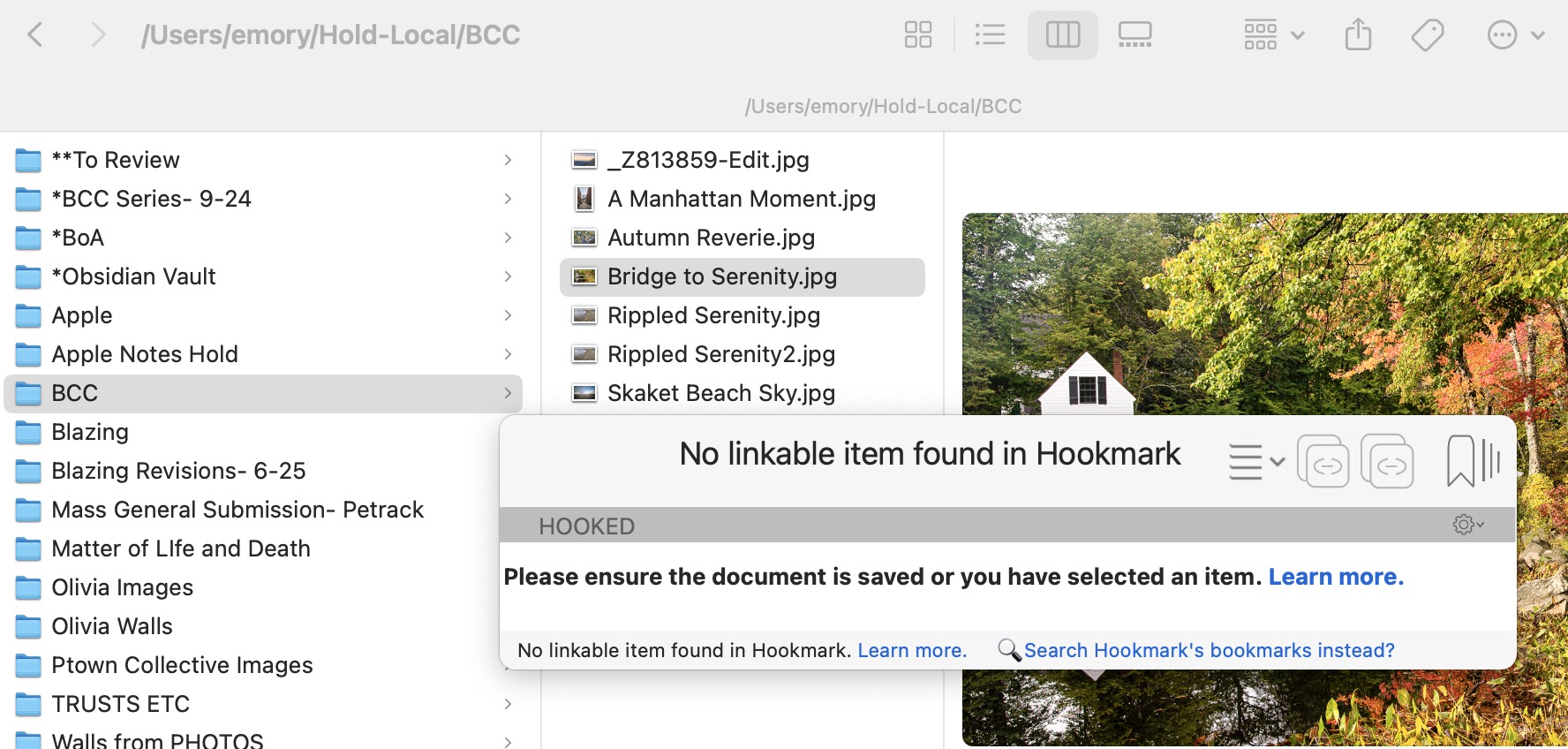Expand chevron for **To Review
This screenshot has height=749, width=1568.
[508, 160]
